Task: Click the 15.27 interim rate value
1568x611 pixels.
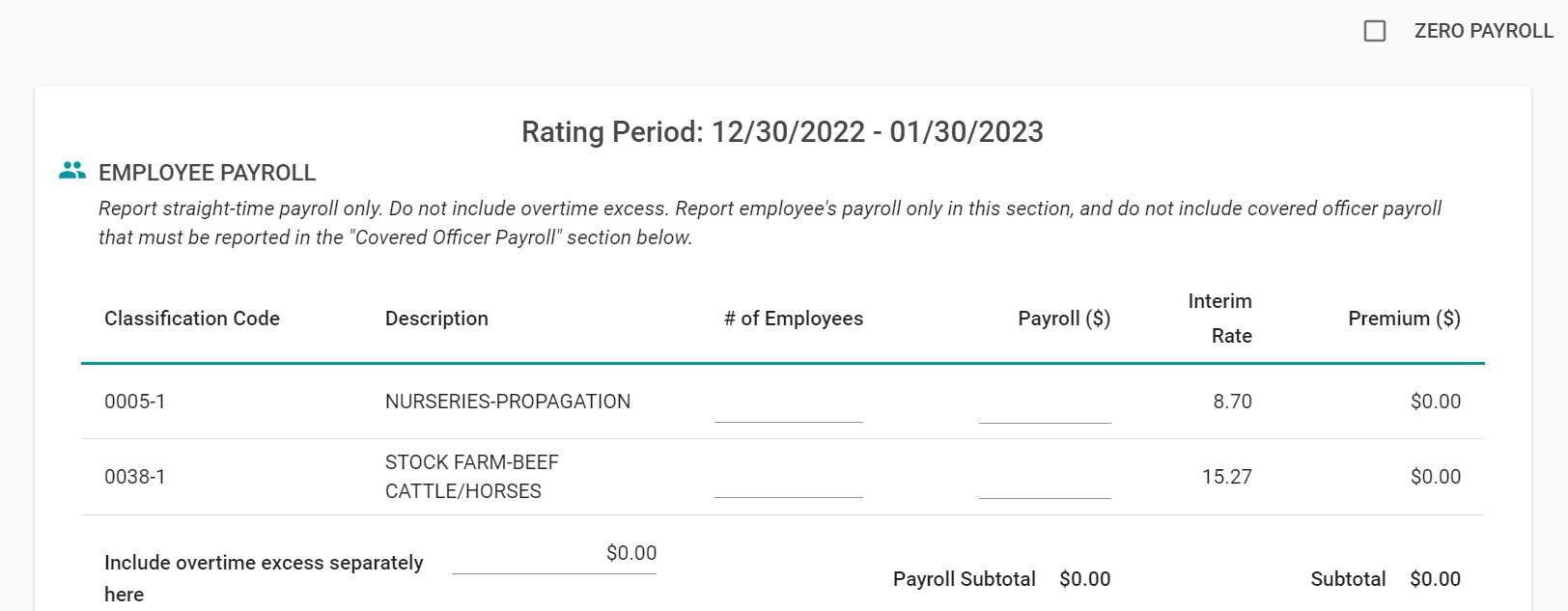Action: click(x=1227, y=477)
